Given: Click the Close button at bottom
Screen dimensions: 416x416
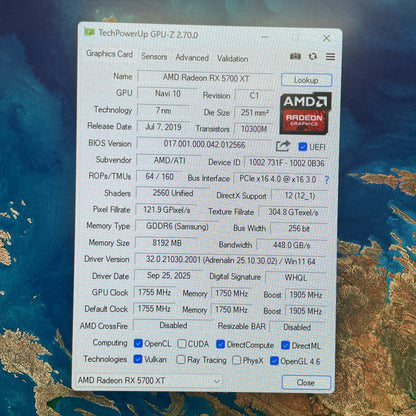Looking at the screenshot, I should (x=306, y=382).
